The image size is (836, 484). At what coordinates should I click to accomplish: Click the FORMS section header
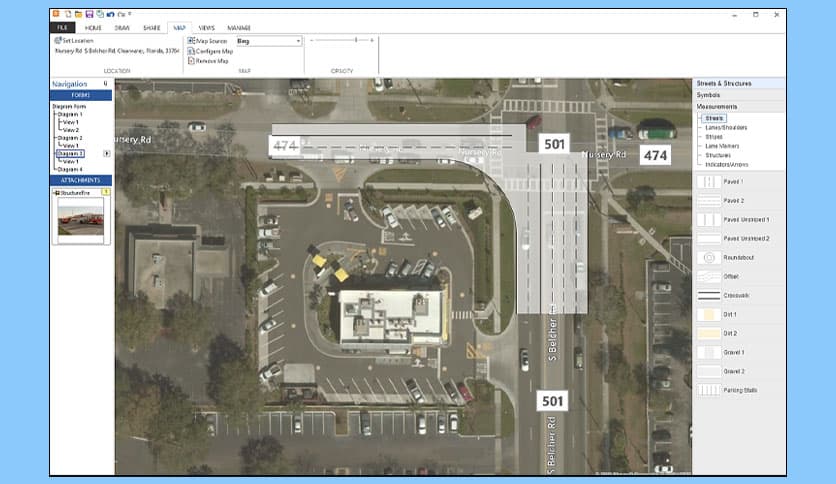coord(81,95)
